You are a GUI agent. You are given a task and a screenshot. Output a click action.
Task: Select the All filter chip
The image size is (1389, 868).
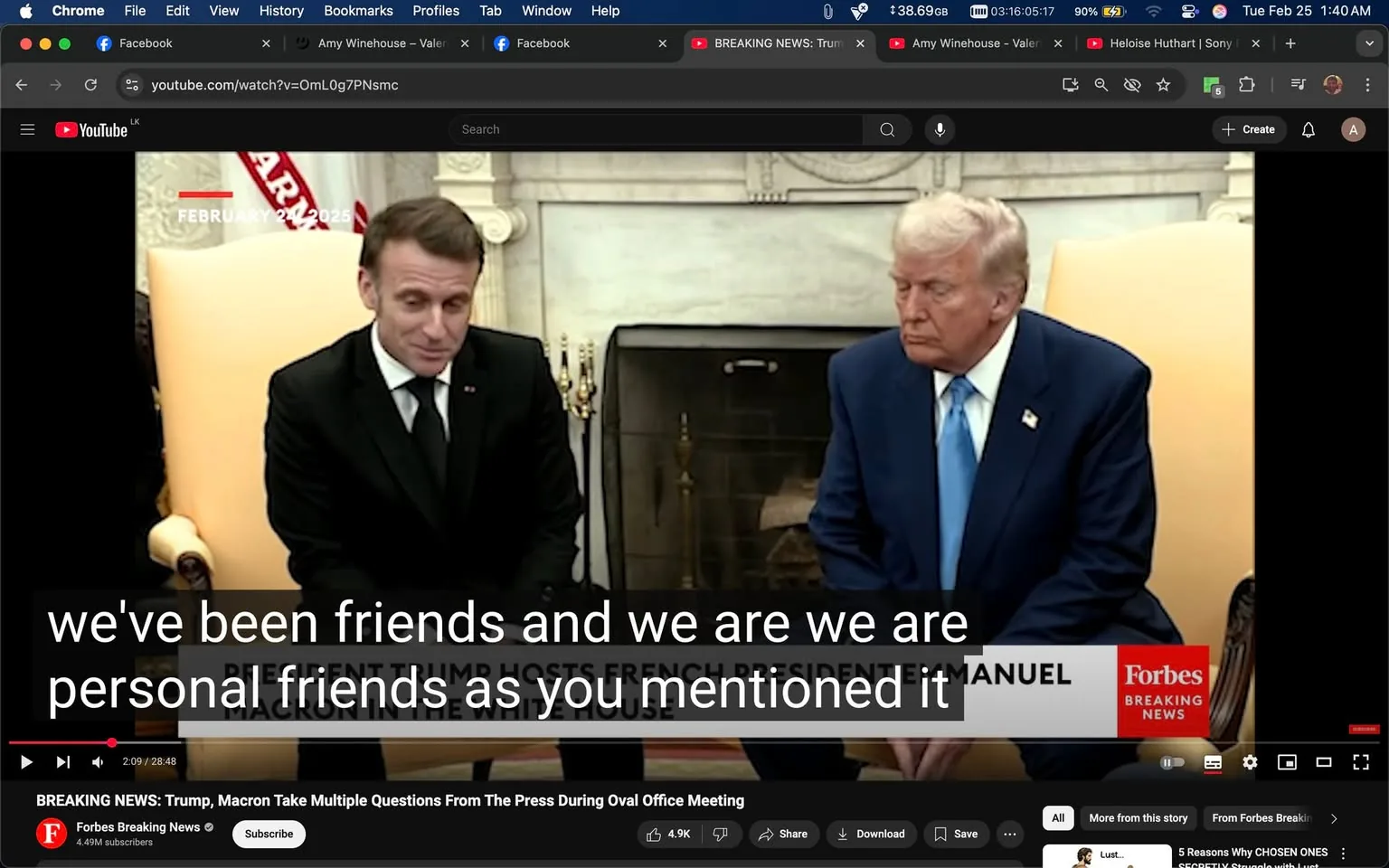[1057, 817]
